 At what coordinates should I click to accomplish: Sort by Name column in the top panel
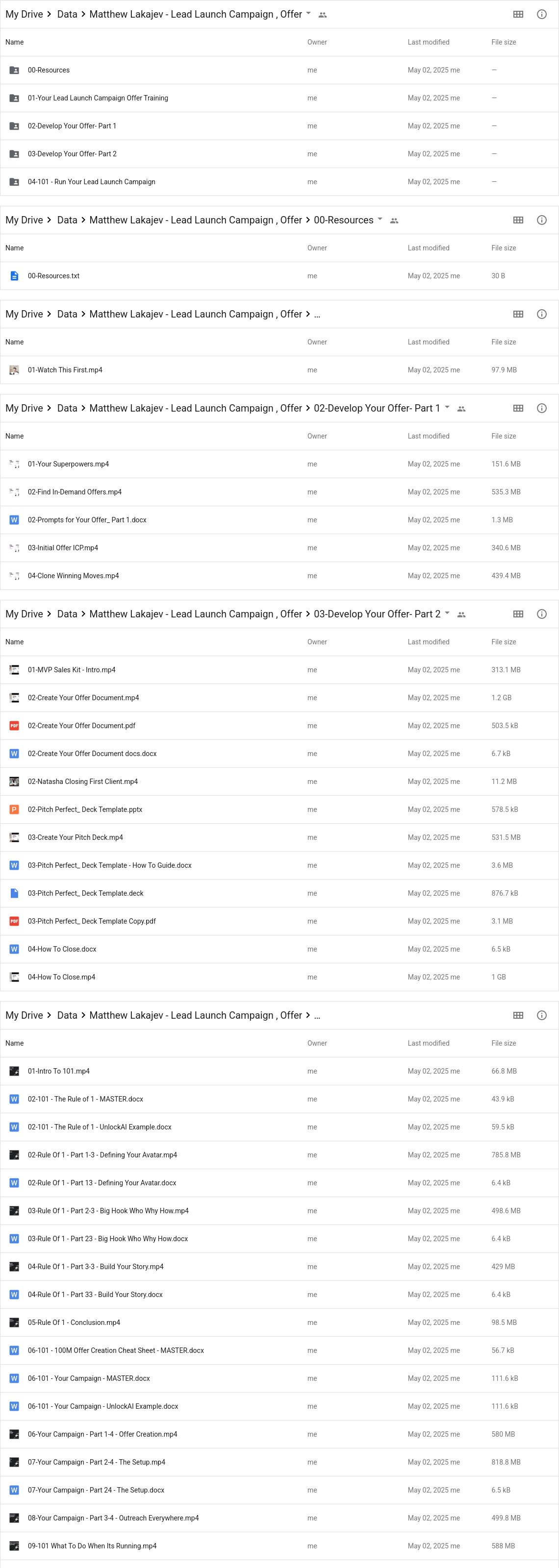(x=15, y=42)
